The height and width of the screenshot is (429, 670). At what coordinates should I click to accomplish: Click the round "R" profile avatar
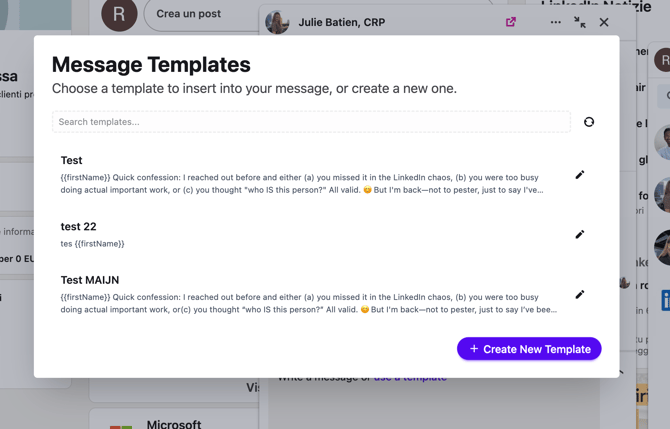pos(120,15)
